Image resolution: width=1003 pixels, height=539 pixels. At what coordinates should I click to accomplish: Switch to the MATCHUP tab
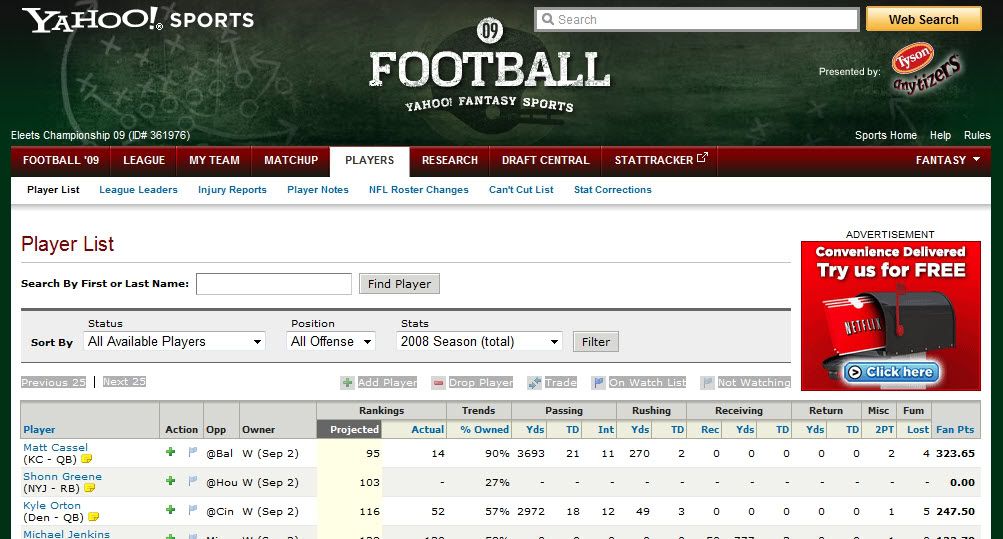(291, 160)
